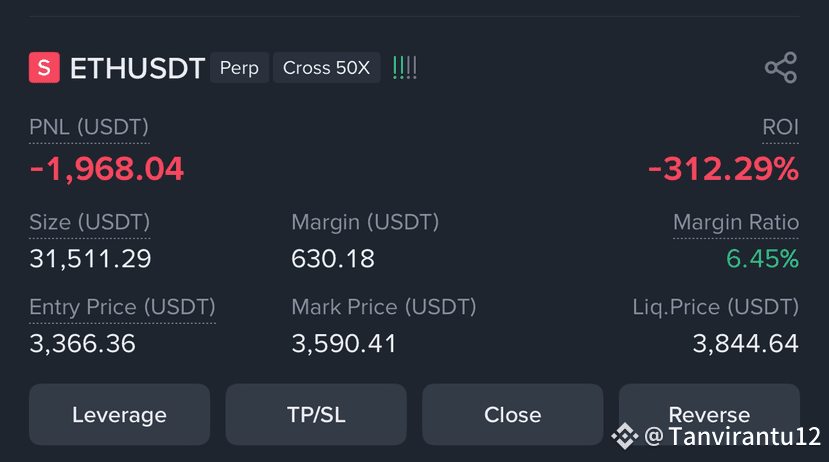This screenshot has width=829, height=462.
Task: Tap the Margin (USDT) value 630.18
Action: (x=333, y=258)
